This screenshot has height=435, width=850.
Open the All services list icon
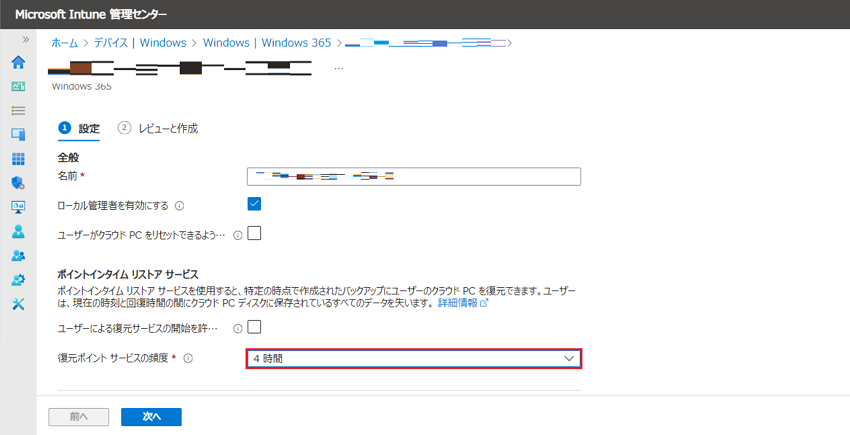(18, 111)
